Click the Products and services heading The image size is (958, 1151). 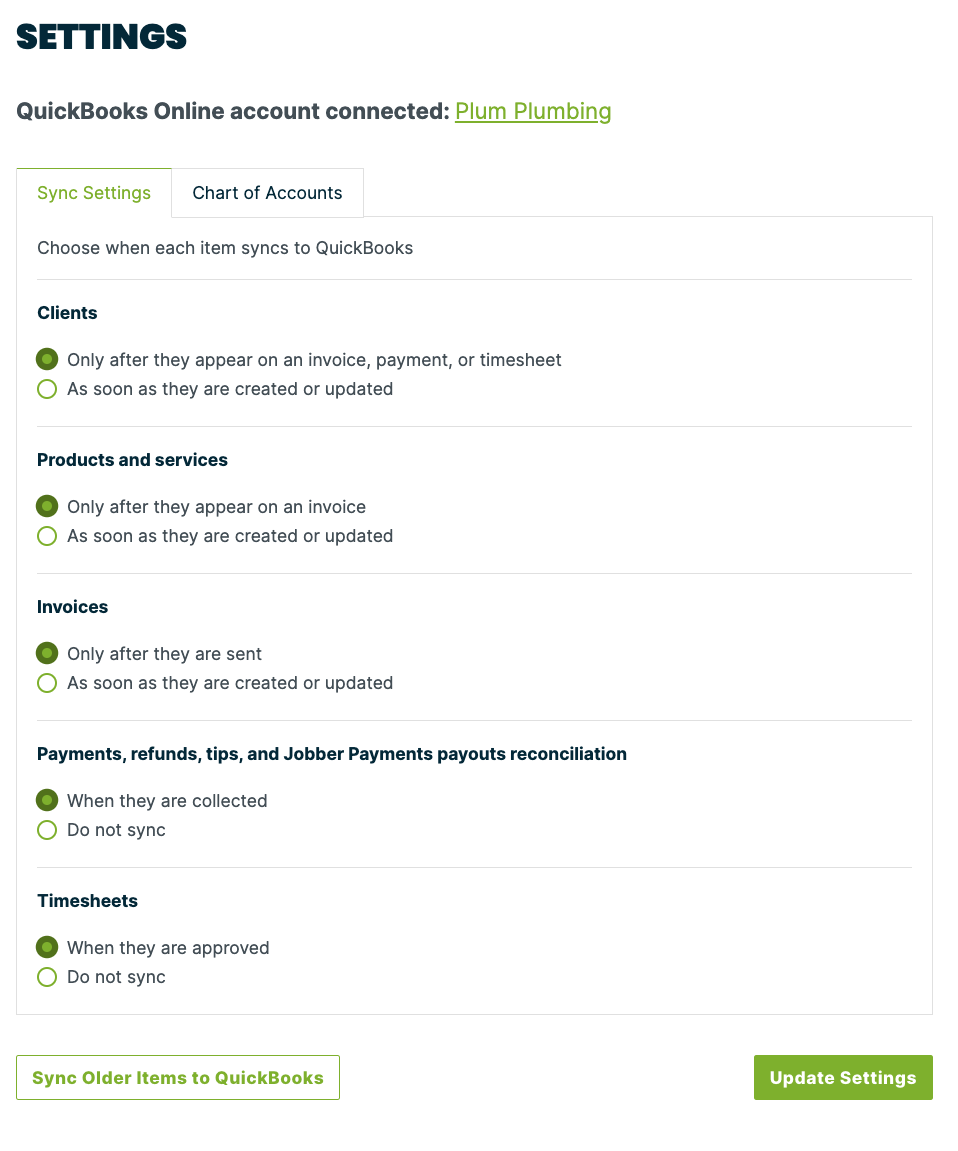[132, 460]
